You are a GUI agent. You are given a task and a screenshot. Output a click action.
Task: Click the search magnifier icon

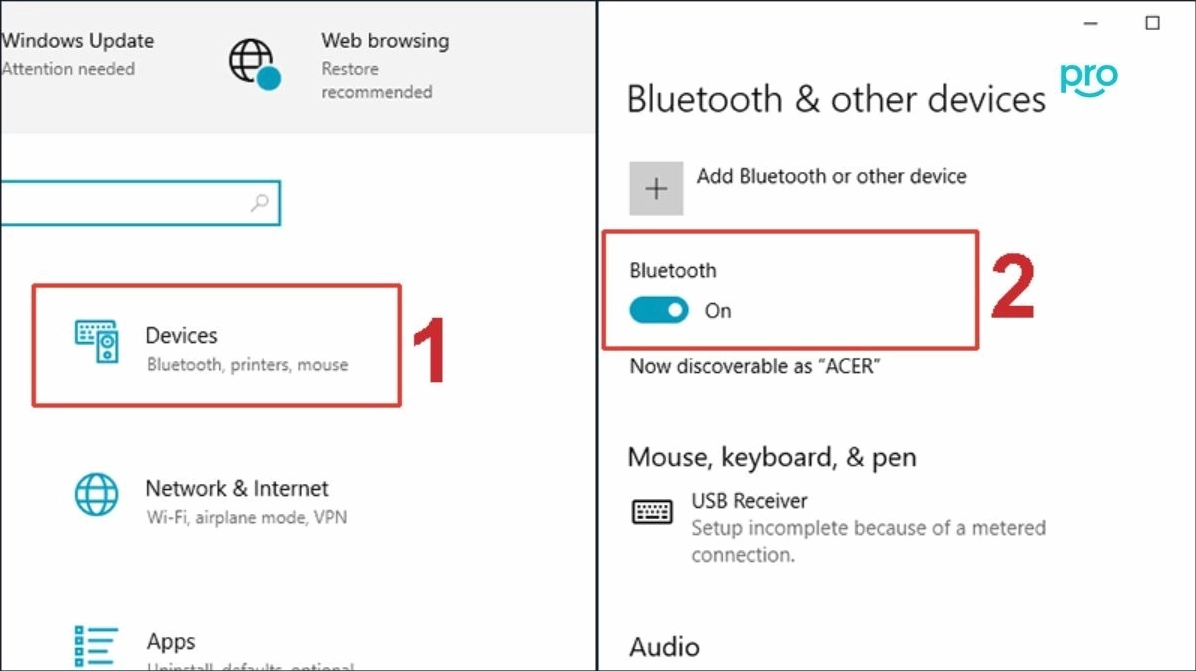click(x=258, y=202)
